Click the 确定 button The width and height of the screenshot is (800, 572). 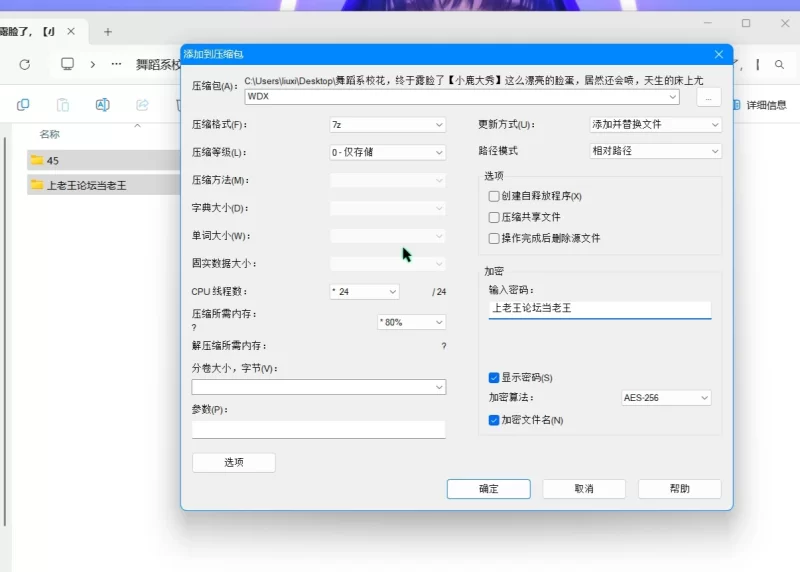pos(488,489)
